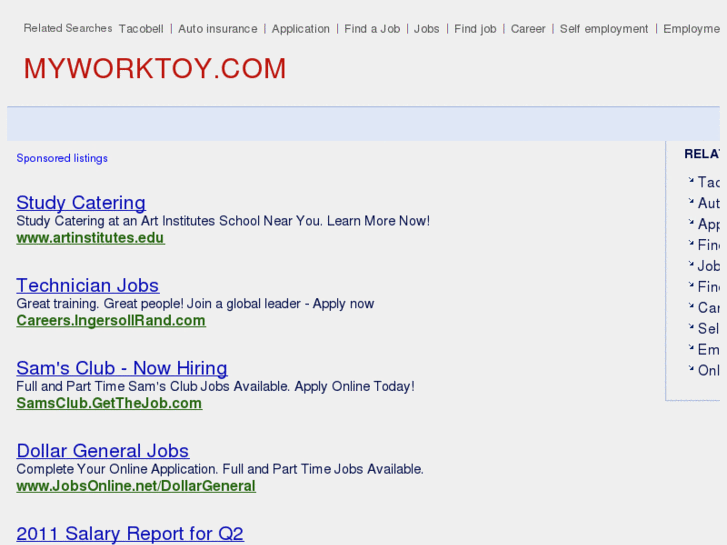Open the Technician Jobs ad headline

(88, 285)
